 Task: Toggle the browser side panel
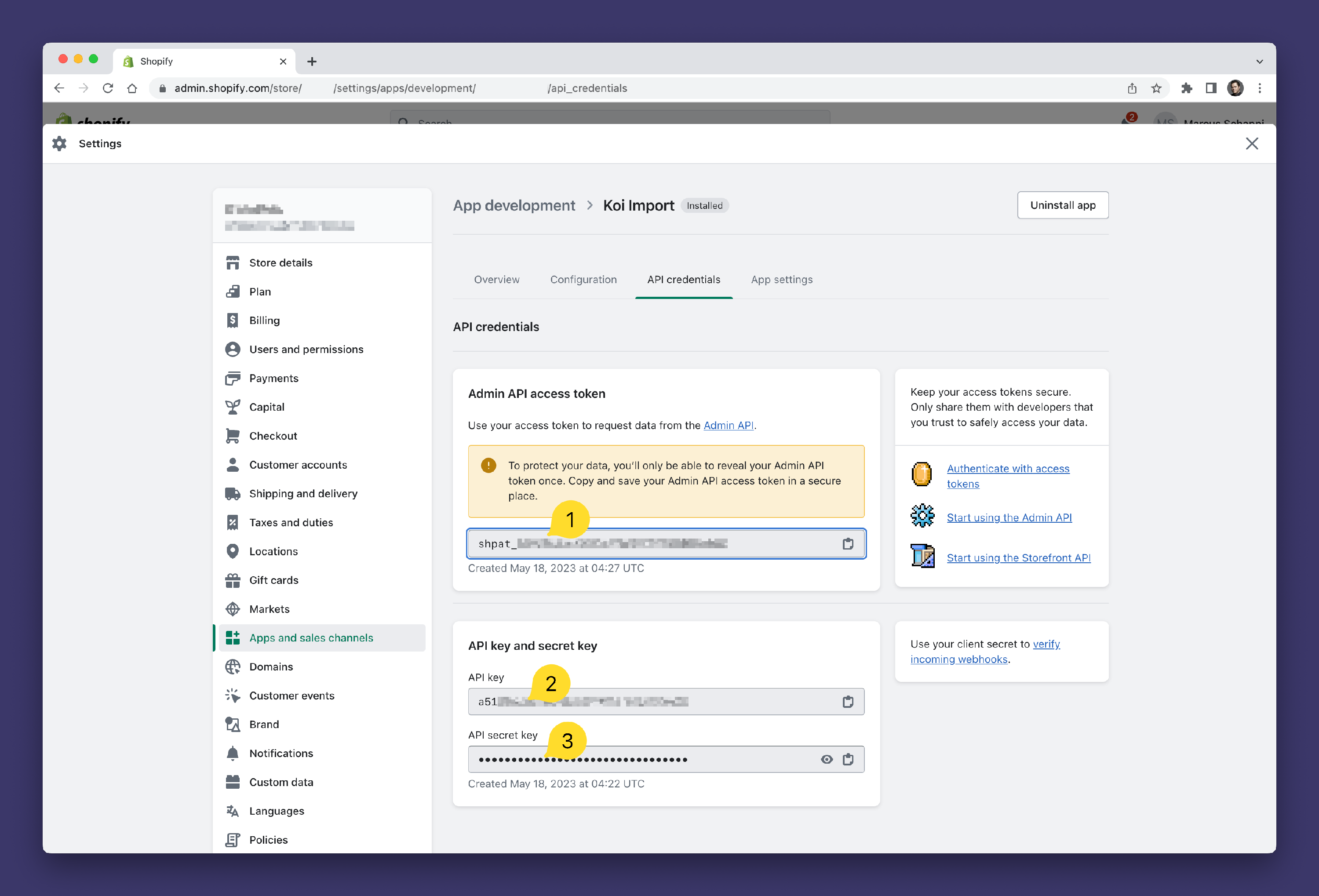(x=1210, y=88)
